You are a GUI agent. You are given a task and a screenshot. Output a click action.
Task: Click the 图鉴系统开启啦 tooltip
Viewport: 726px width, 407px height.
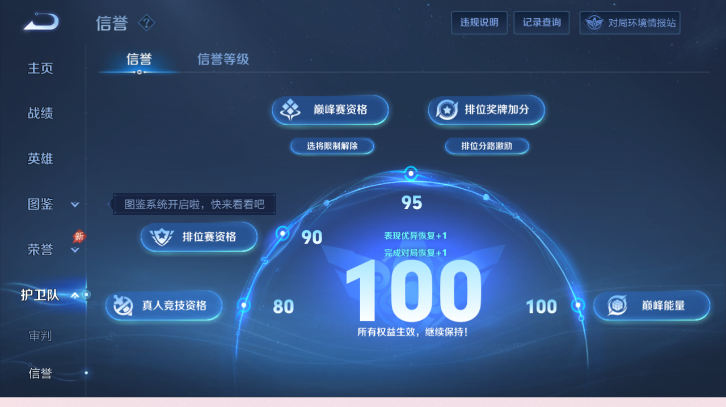194,204
